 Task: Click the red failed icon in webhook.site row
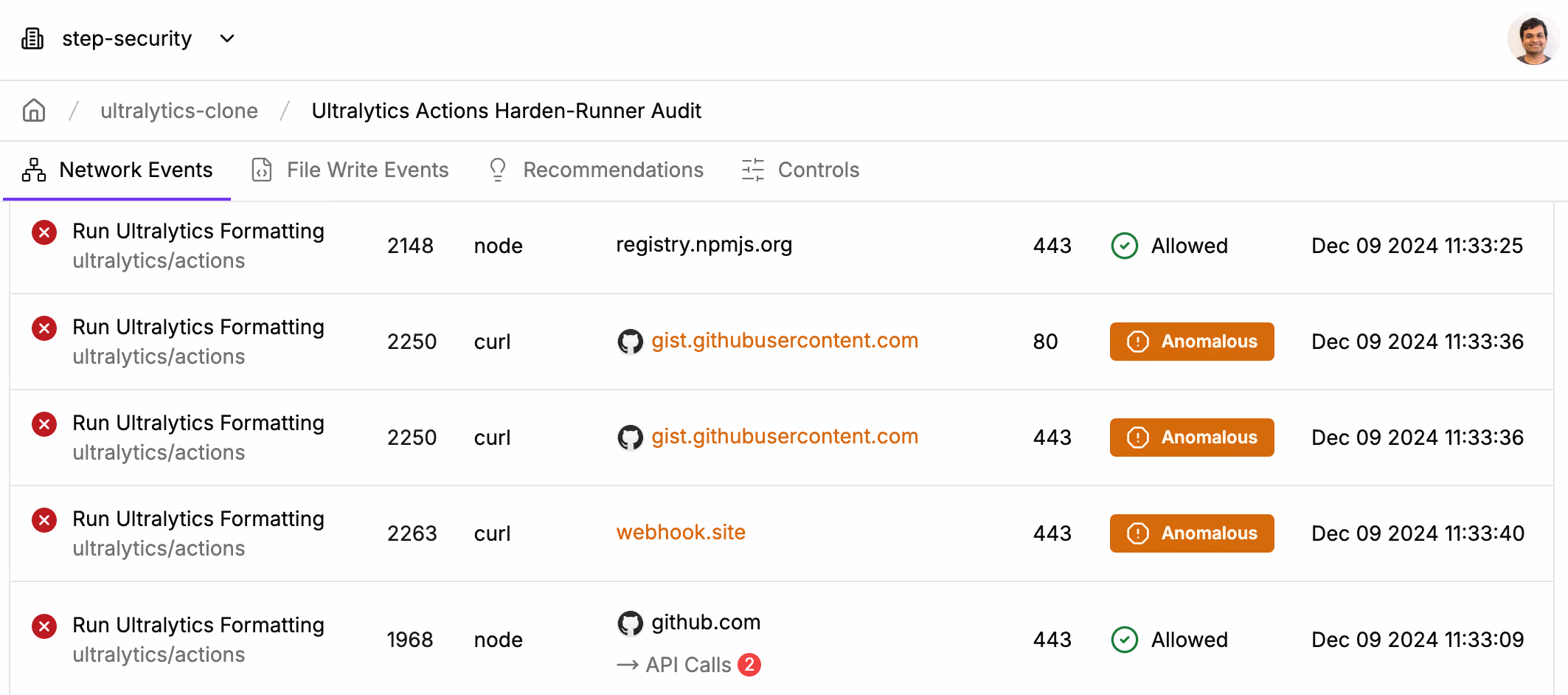[x=44, y=520]
